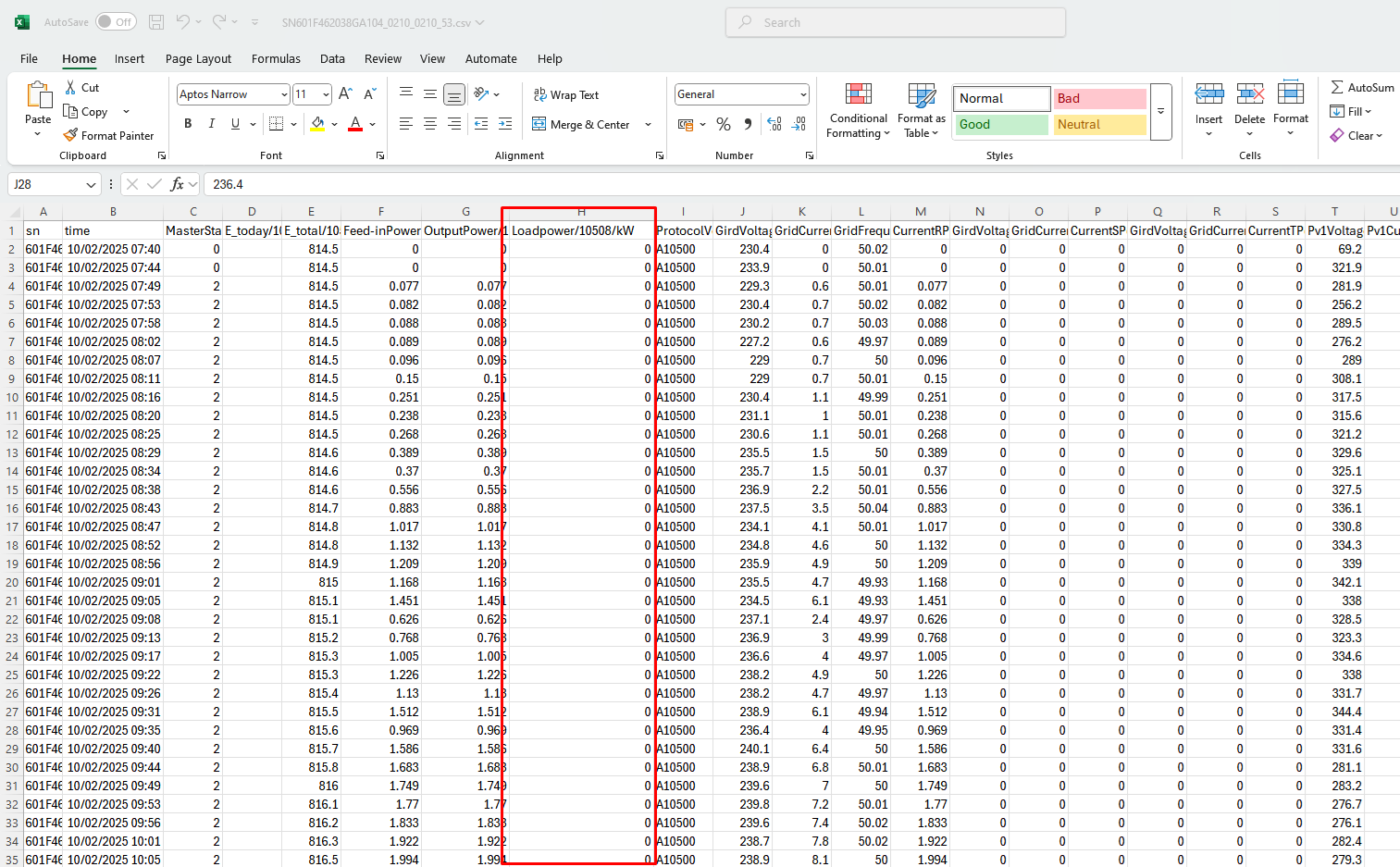Open Conditional Formatting icon menu
The height and width of the screenshot is (867, 1400).
[858, 95]
